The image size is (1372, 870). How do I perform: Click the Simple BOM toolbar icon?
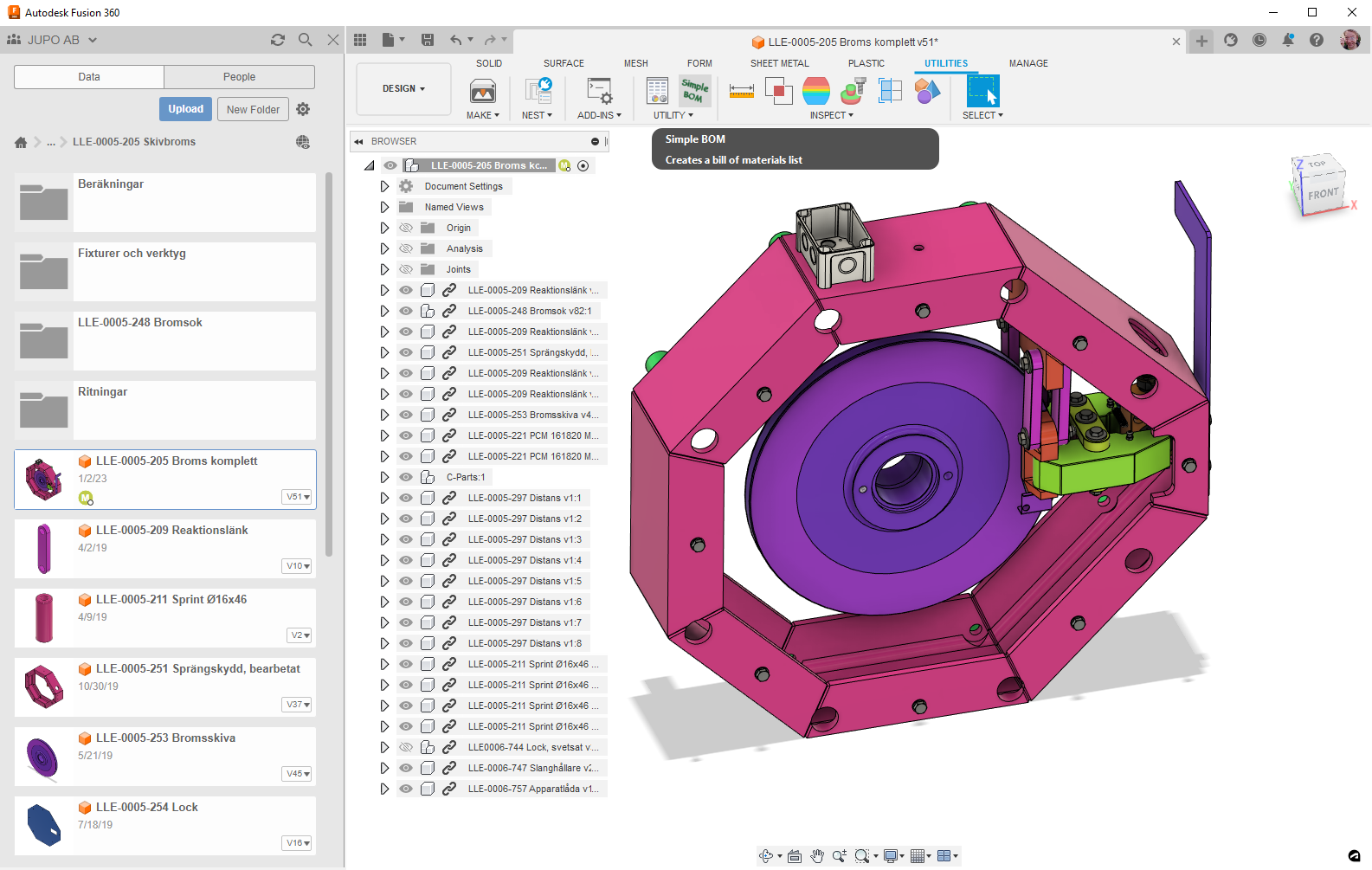click(x=694, y=91)
